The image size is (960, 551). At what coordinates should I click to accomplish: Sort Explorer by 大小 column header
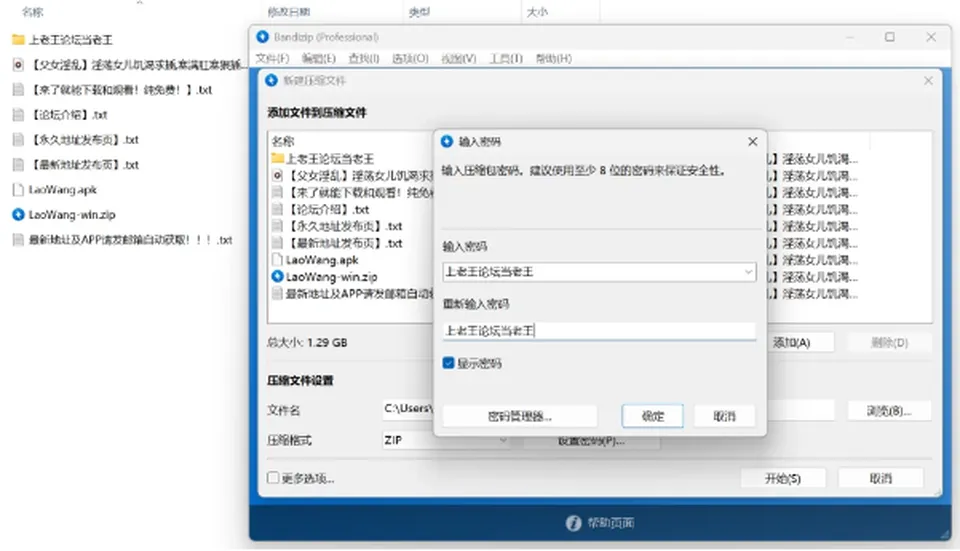537,12
